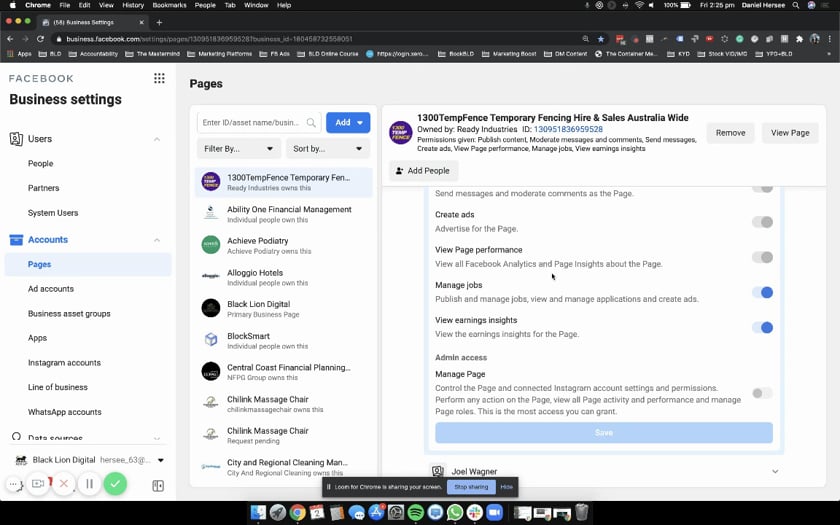Open Loom camera options button
The width and height of the screenshot is (840, 525).
tap(38, 484)
